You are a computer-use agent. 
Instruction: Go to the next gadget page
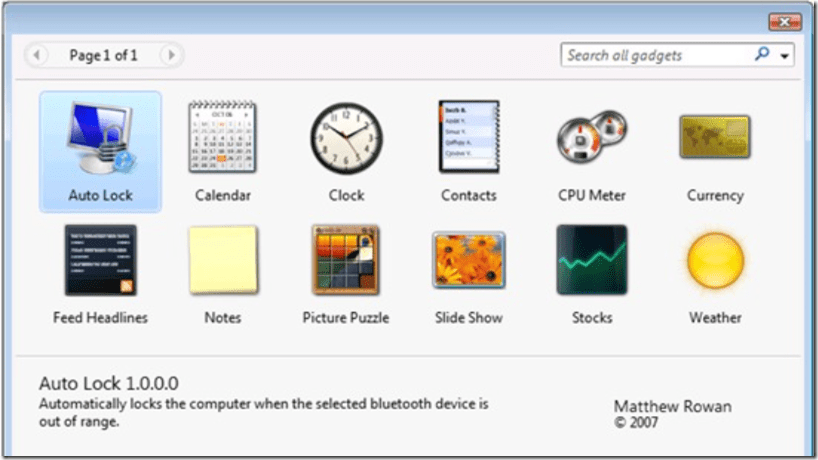(171, 55)
